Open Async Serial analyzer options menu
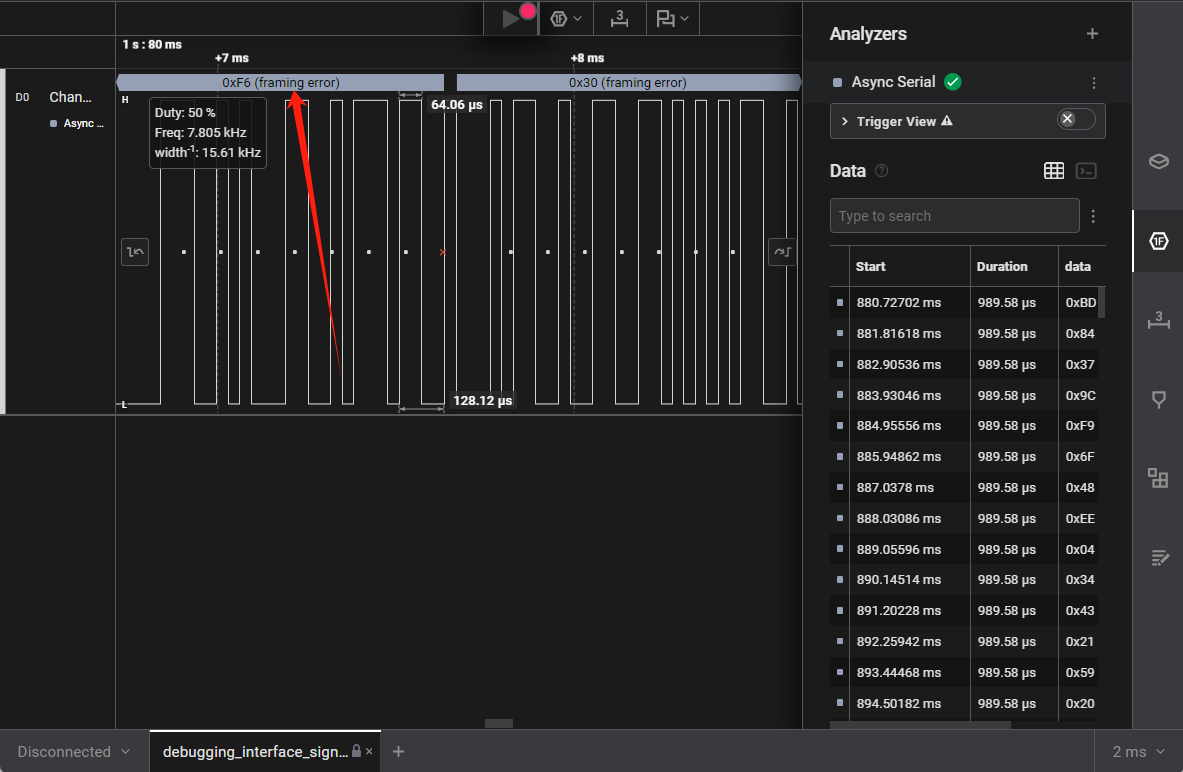 (1094, 83)
